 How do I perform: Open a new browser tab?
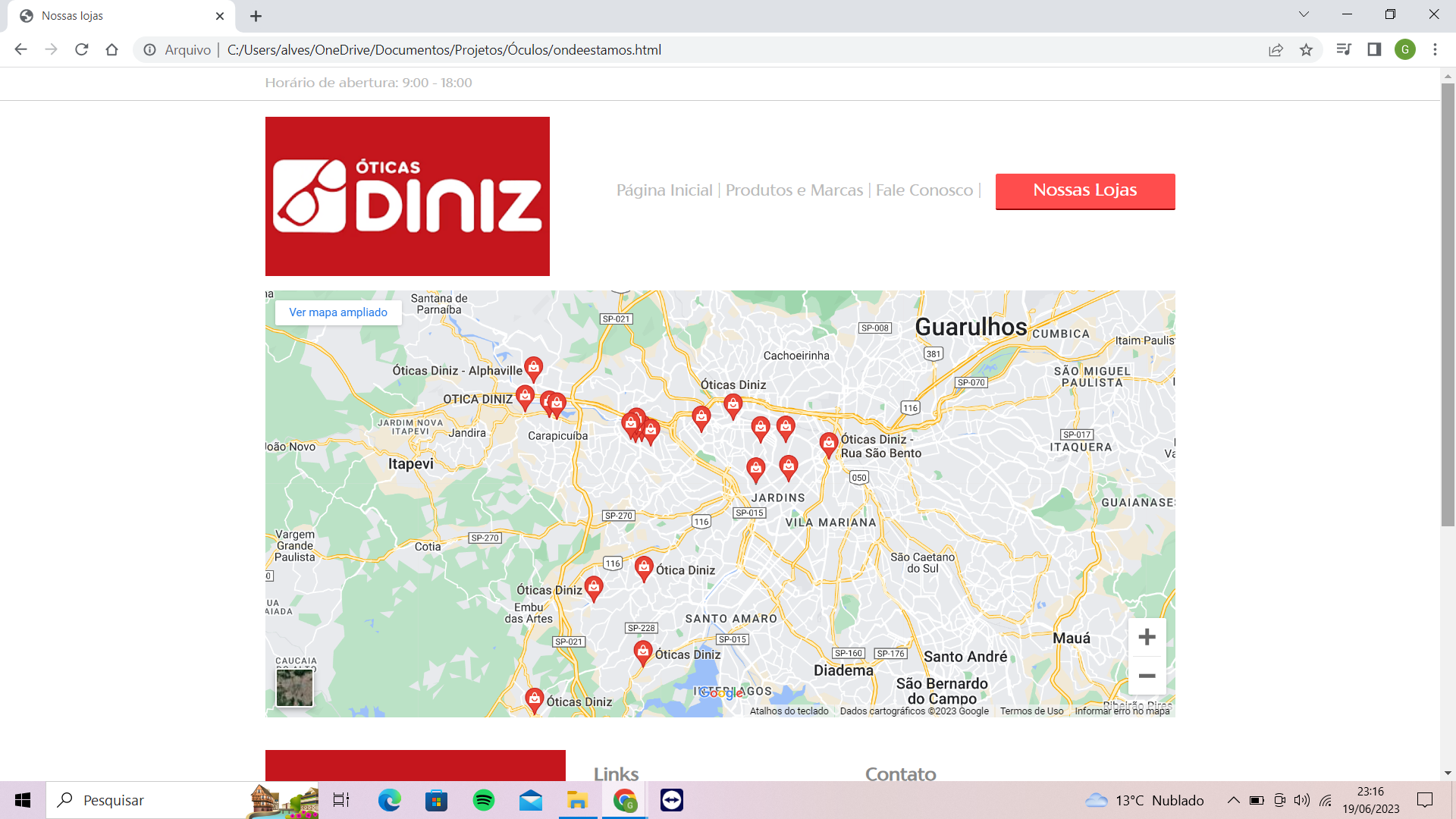pyautogui.click(x=256, y=16)
